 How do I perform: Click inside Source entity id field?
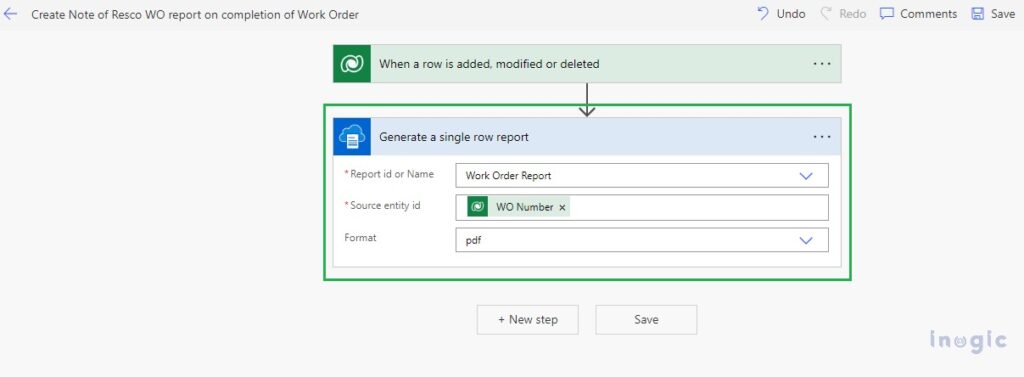642,207
